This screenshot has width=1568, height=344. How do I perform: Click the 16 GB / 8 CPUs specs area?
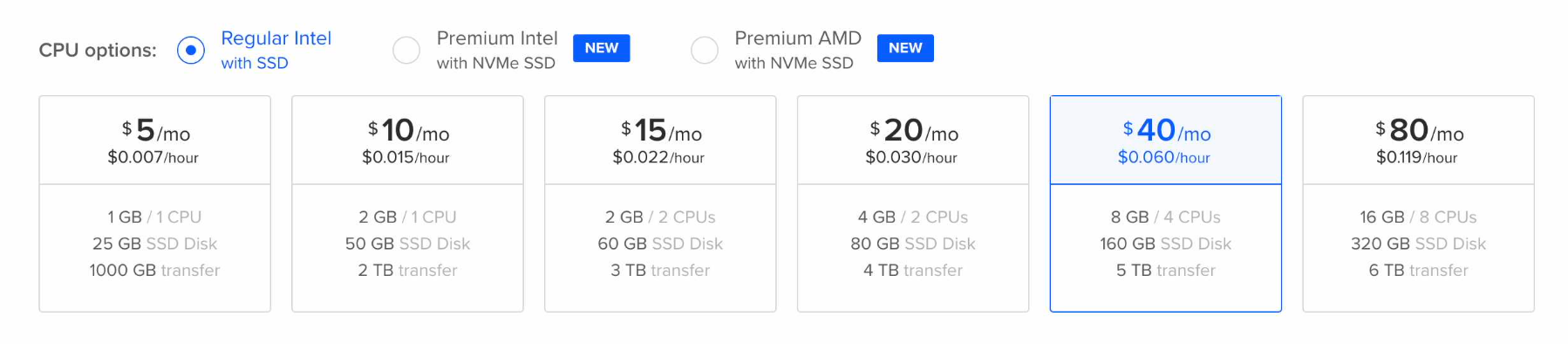tap(1418, 217)
